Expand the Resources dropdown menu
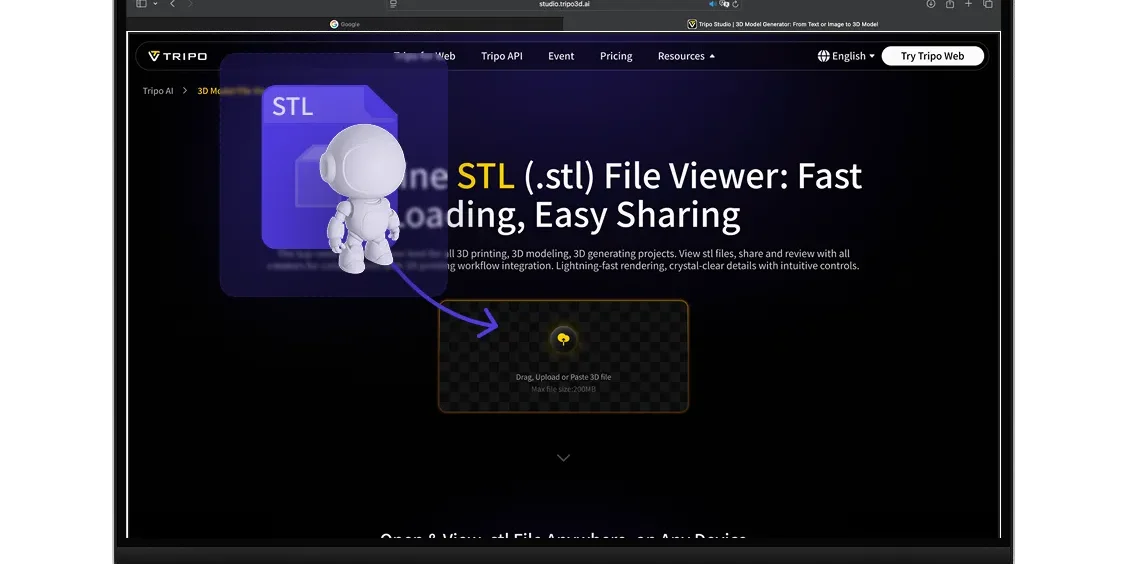1128x564 pixels. tap(686, 56)
